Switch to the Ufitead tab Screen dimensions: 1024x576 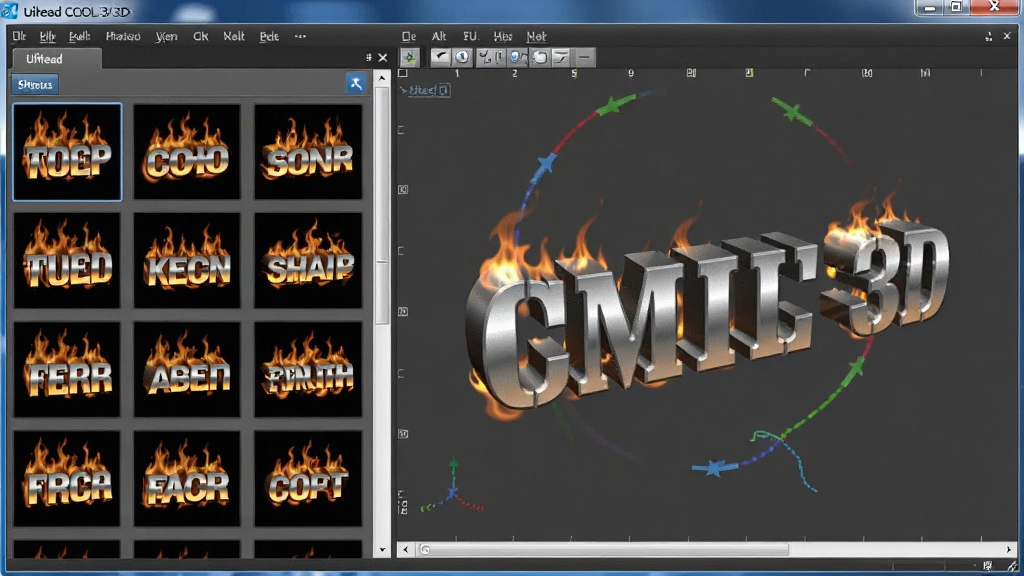coord(57,59)
